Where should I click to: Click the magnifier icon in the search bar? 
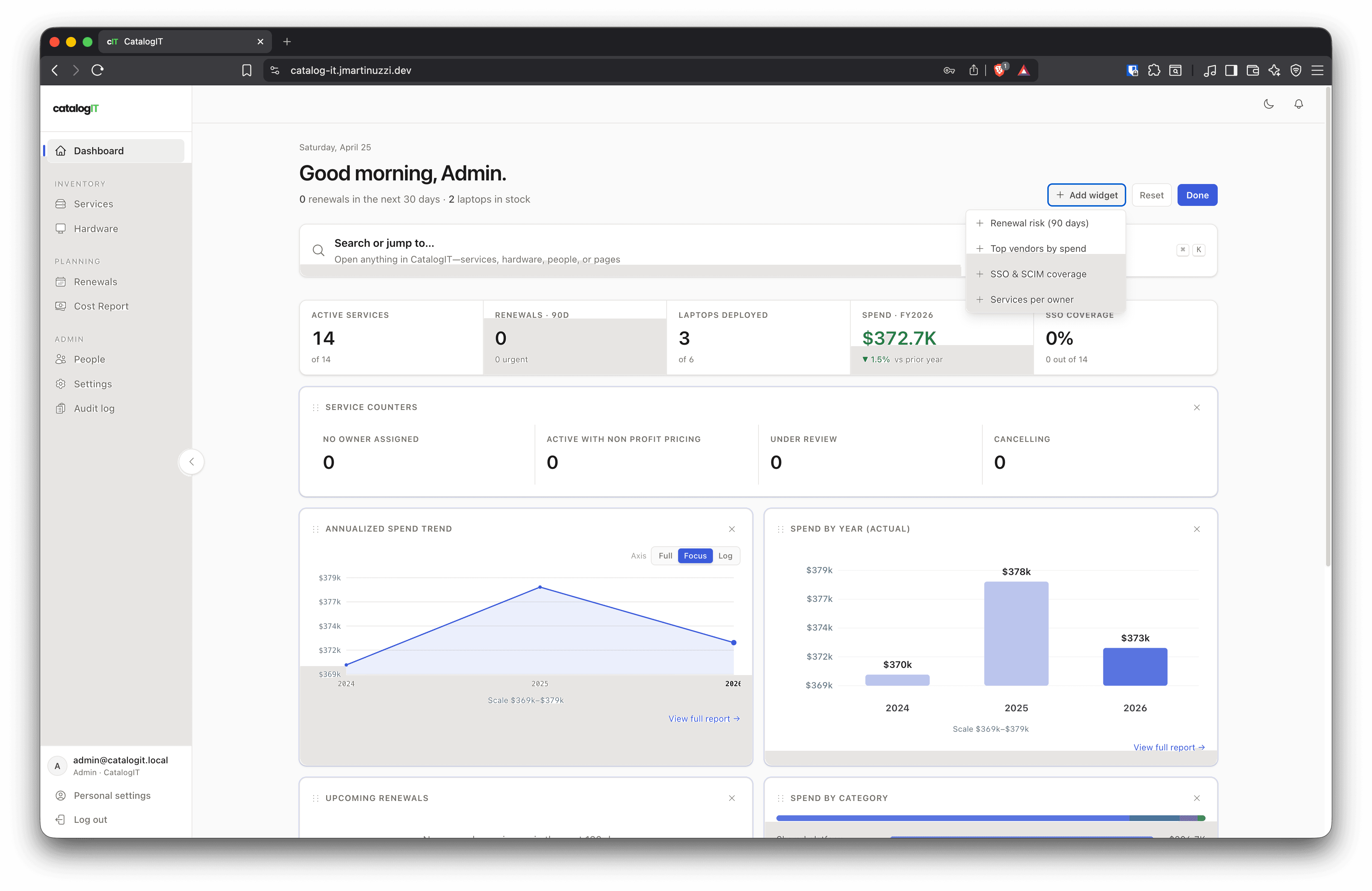pyautogui.click(x=318, y=250)
